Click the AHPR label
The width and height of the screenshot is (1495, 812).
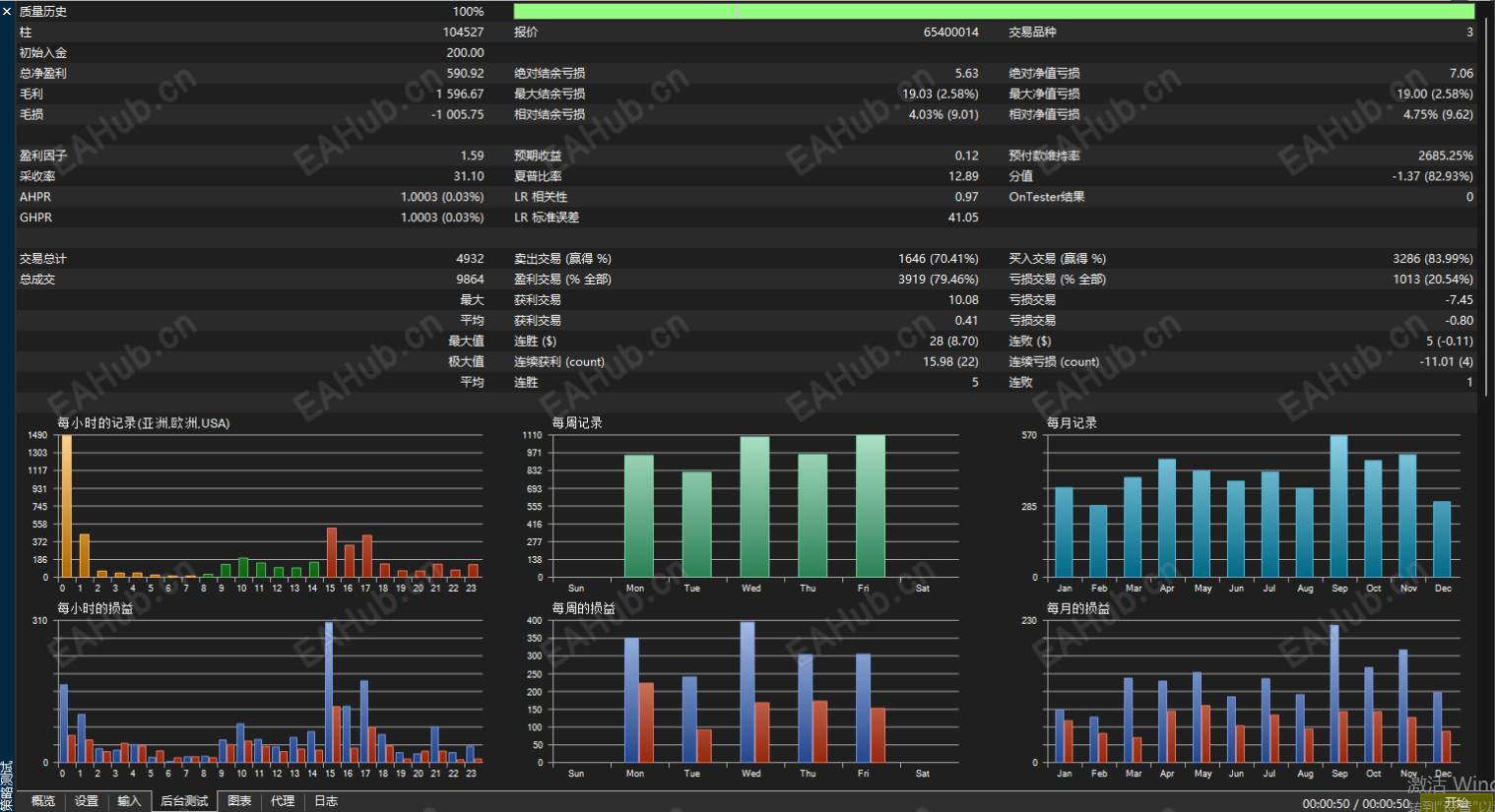(x=35, y=197)
